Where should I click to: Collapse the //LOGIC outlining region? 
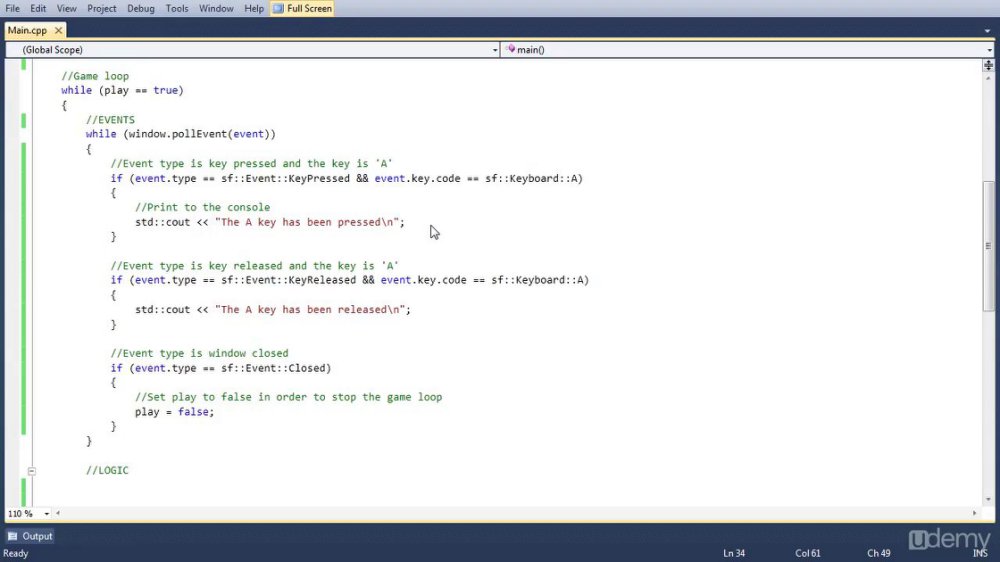pyautogui.click(x=31, y=471)
